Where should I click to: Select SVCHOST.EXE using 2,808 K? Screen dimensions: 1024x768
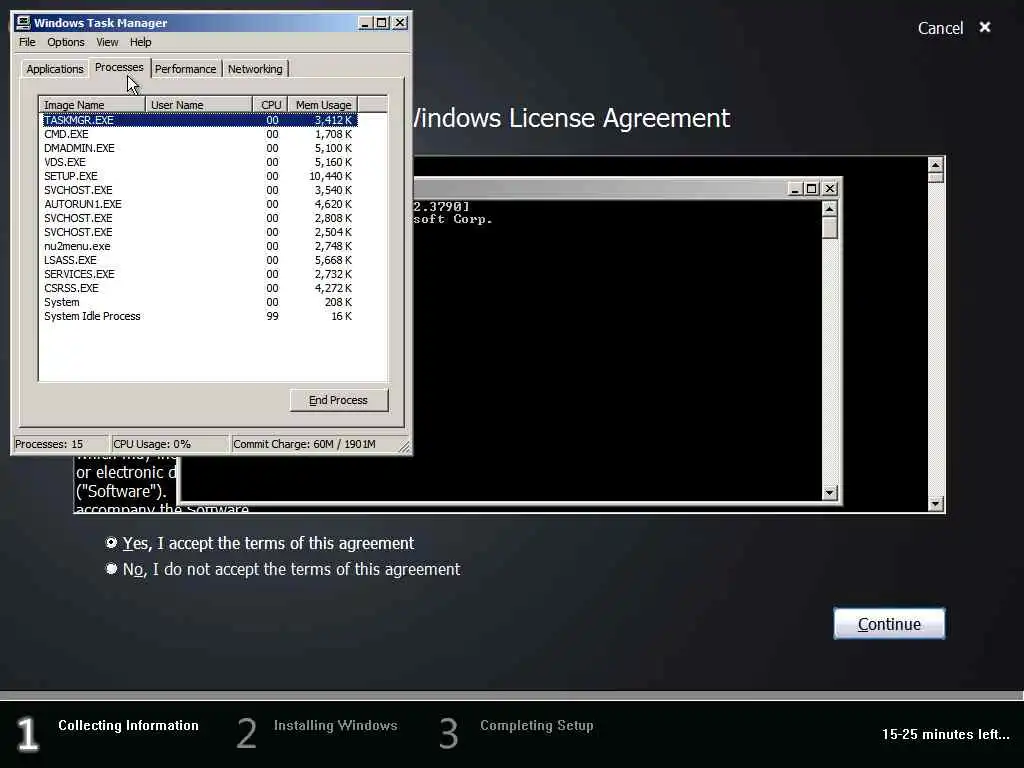[199, 218]
